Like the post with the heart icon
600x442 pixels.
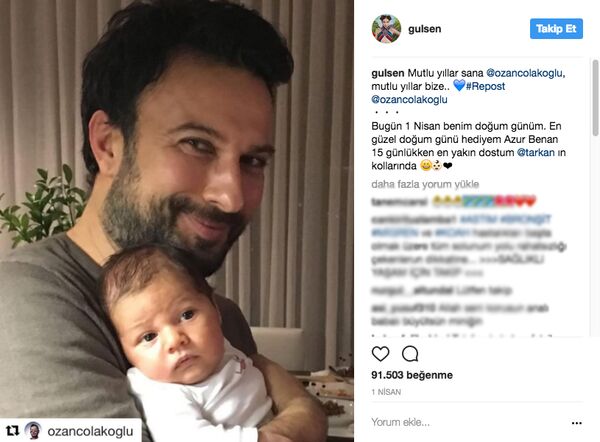click(380, 354)
